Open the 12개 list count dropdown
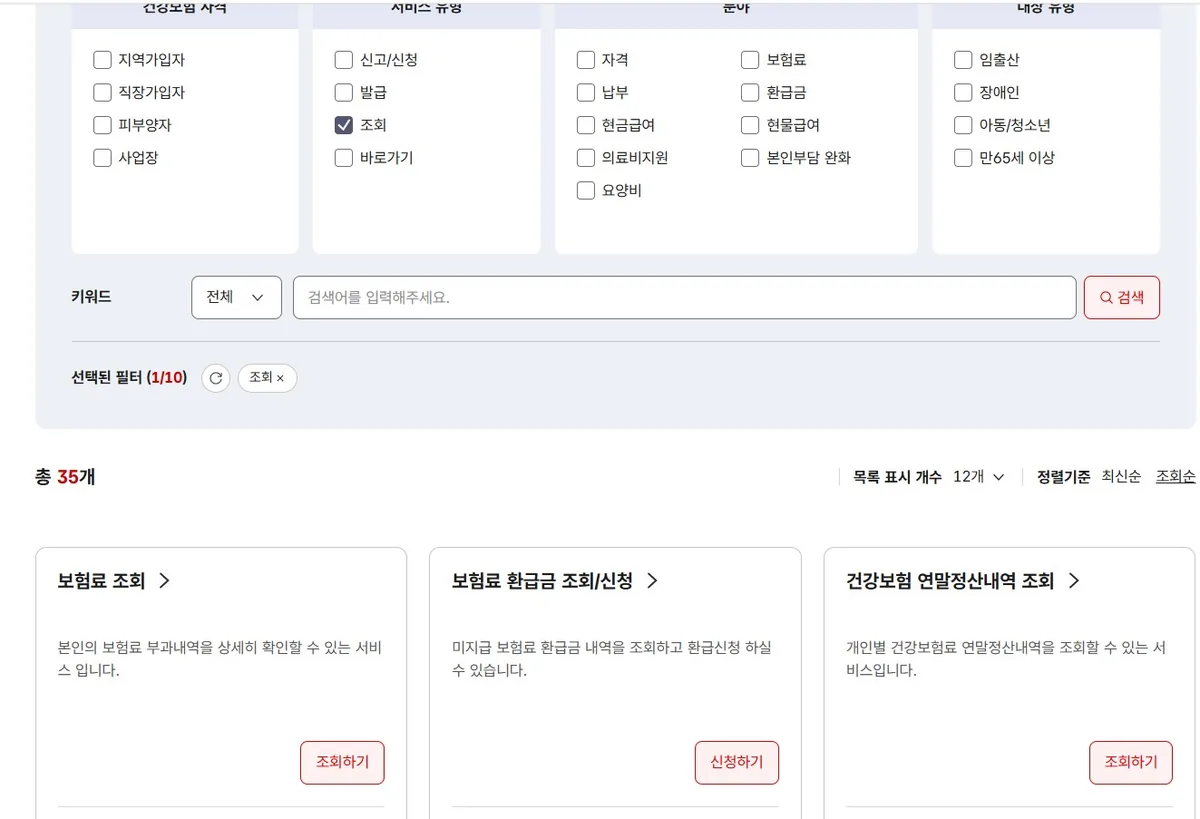1200x819 pixels. tap(979, 477)
